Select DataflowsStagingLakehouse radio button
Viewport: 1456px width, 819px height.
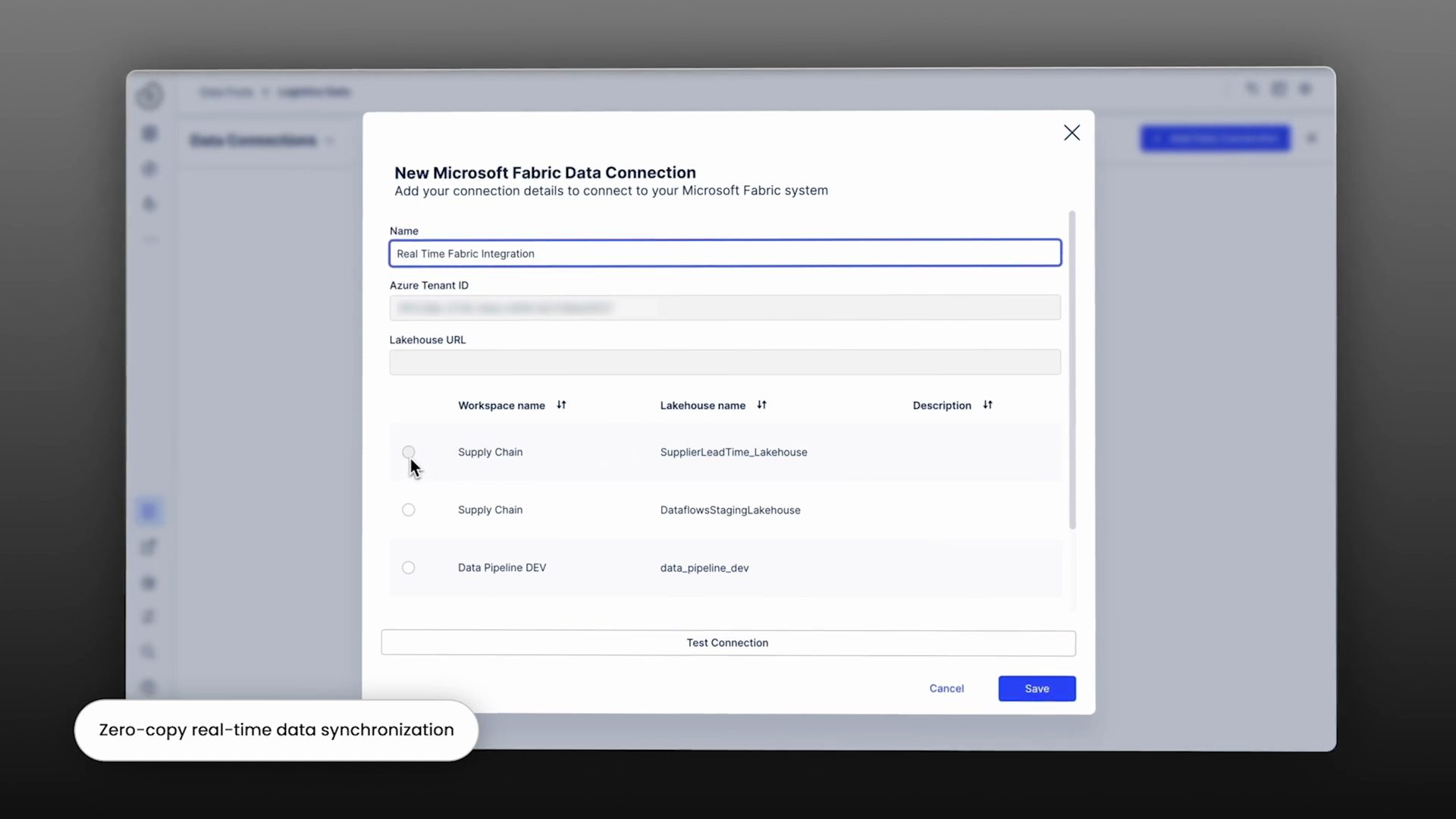click(x=409, y=510)
